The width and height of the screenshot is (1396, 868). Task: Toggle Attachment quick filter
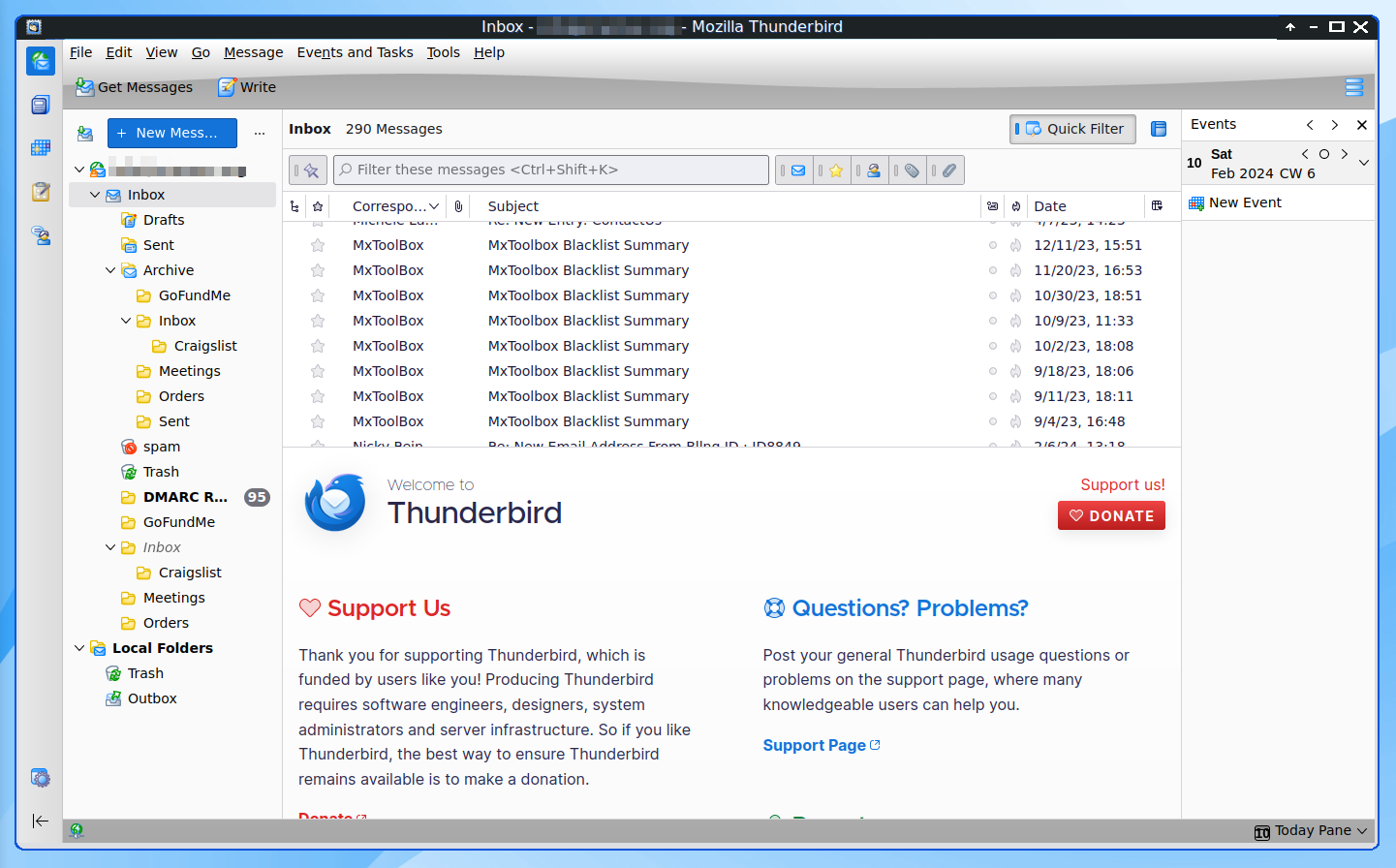[946, 170]
